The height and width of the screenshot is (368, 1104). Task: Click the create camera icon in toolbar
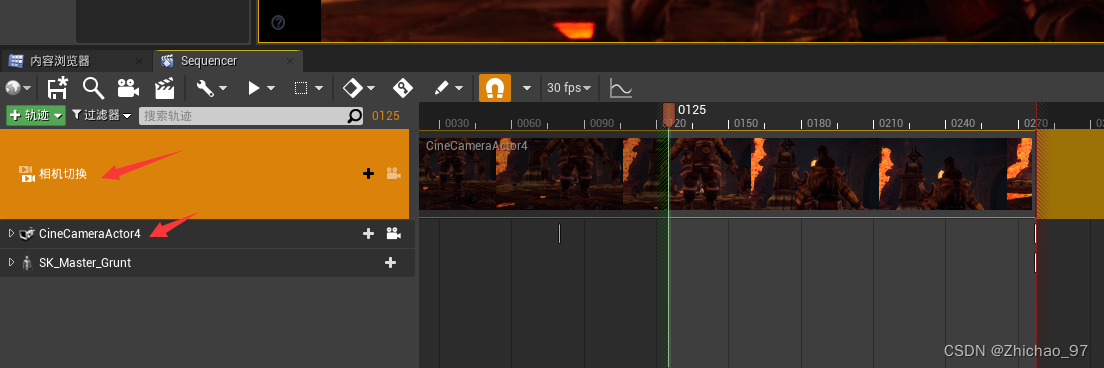point(127,88)
